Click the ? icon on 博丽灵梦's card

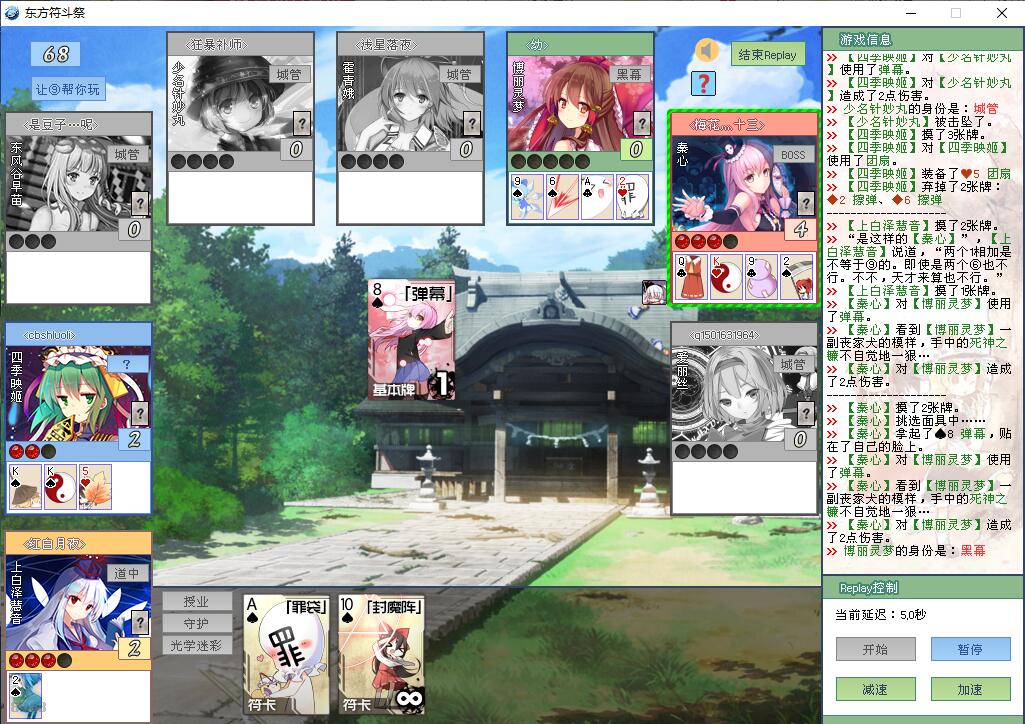pos(641,123)
